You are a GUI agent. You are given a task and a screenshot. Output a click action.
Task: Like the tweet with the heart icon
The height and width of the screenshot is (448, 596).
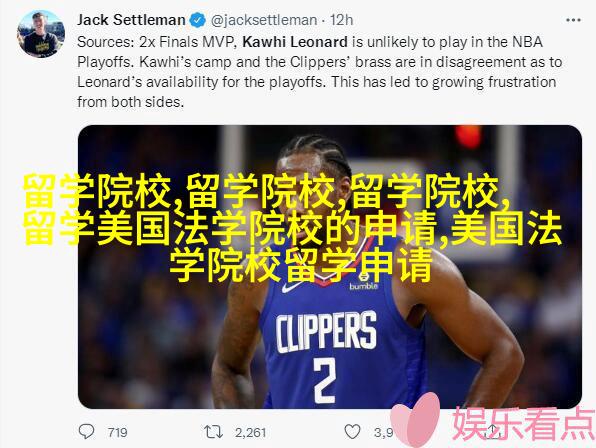pos(352,432)
